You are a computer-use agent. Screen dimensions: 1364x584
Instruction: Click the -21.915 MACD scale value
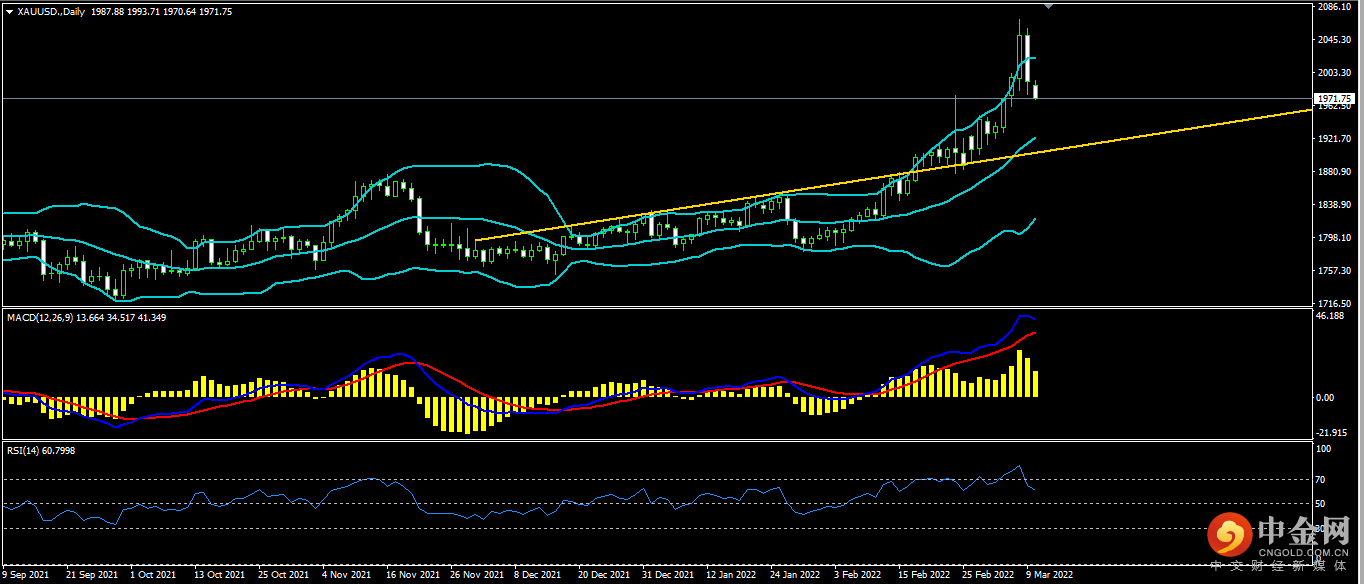[x=1331, y=432]
